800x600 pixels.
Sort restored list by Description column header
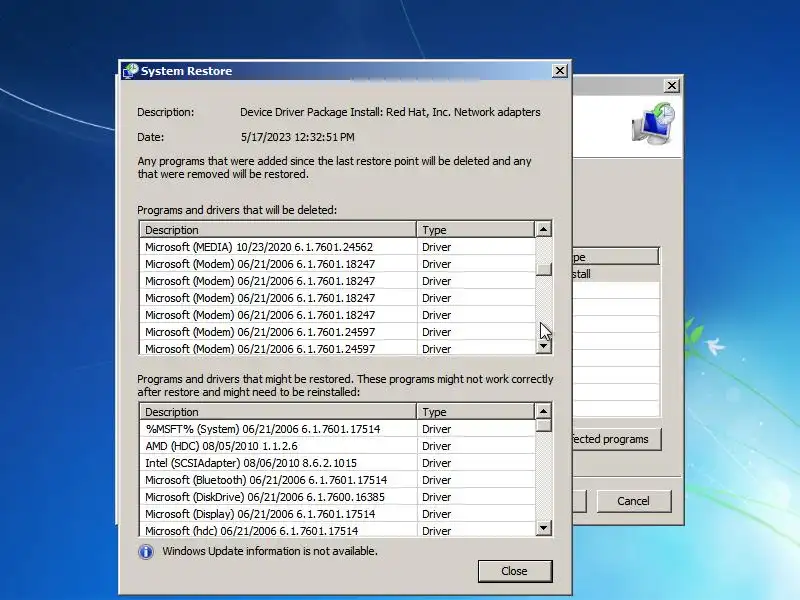coord(278,412)
